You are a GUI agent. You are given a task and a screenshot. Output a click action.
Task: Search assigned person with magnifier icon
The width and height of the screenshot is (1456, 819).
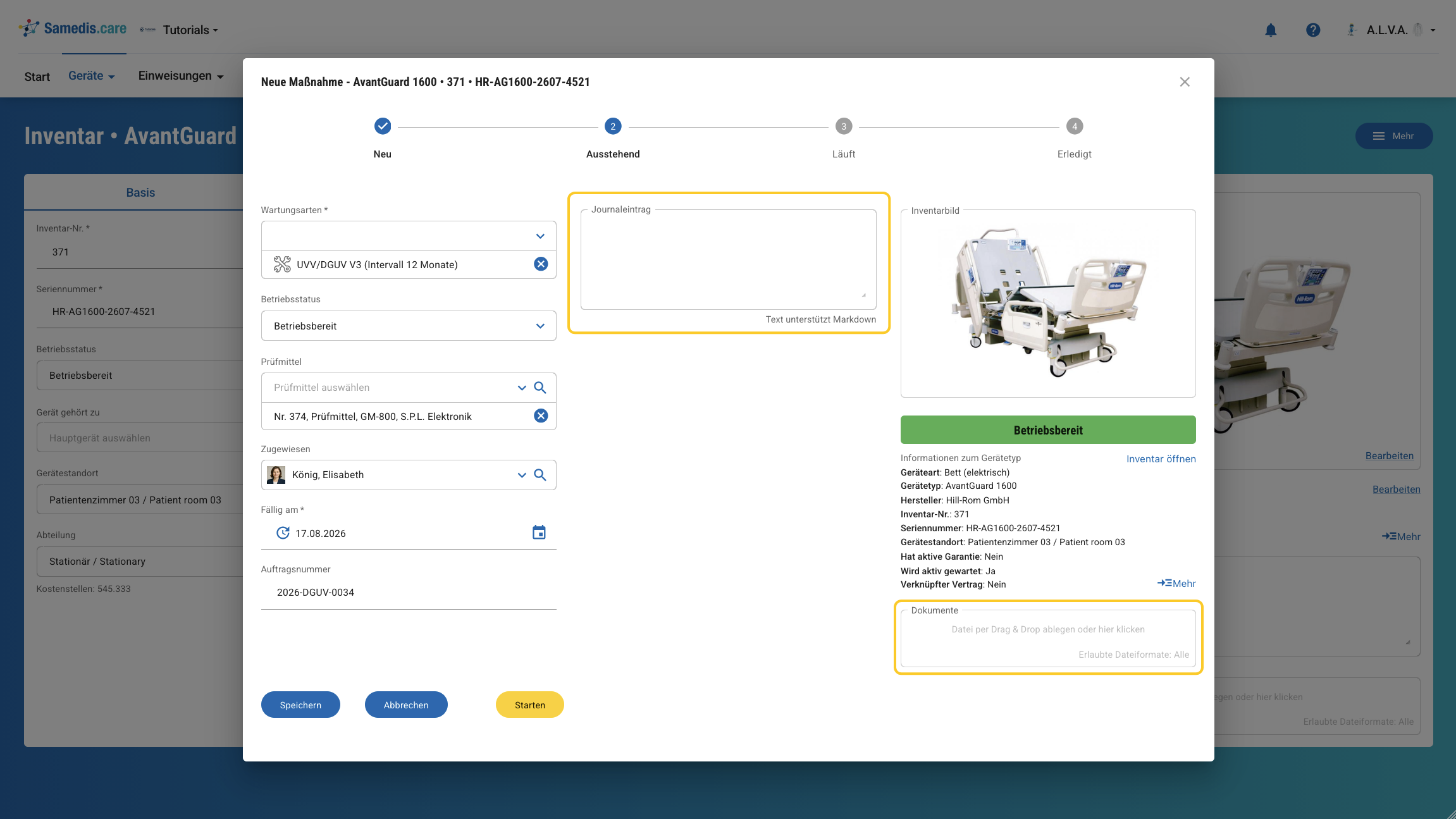pyautogui.click(x=540, y=475)
